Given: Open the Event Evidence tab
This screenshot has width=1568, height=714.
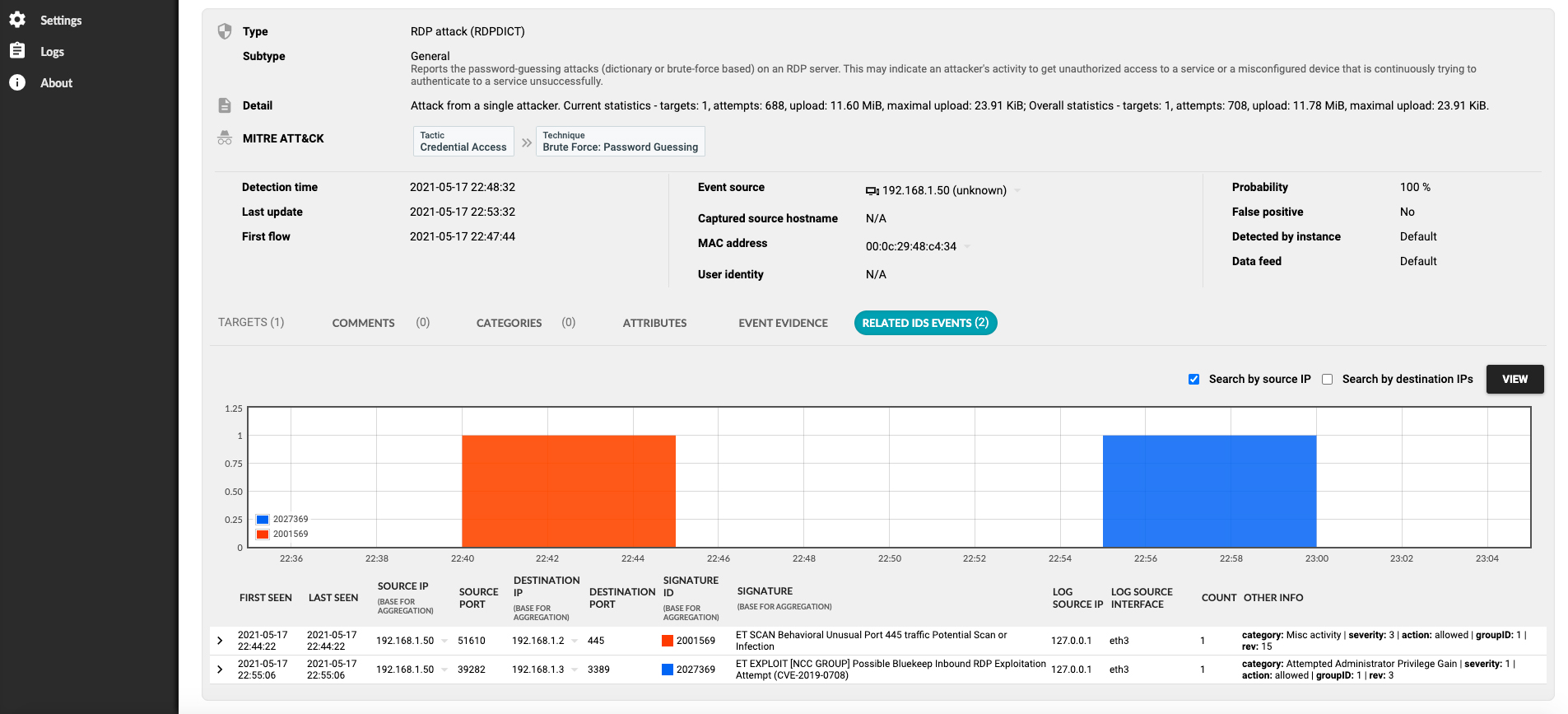Looking at the screenshot, I should 783,323.
